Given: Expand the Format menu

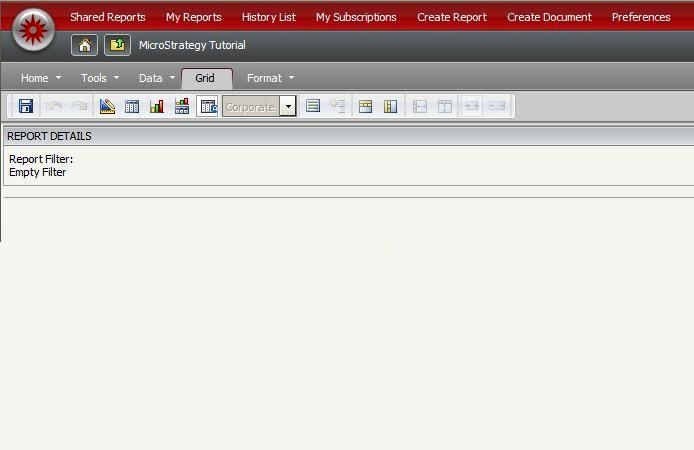Looking at the screenshot, I should click(x=270, y=78).
